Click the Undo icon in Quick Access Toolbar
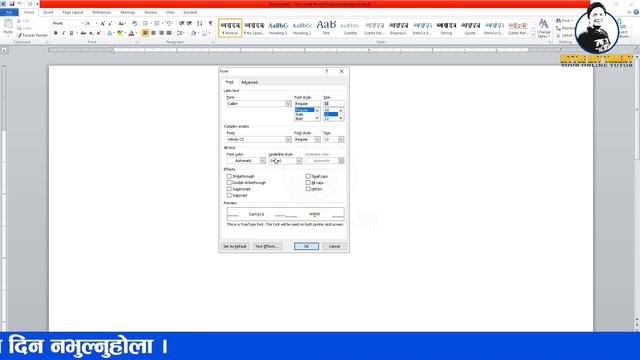The height and width of the screenshot is (360, 640). (x=19, y=4)
